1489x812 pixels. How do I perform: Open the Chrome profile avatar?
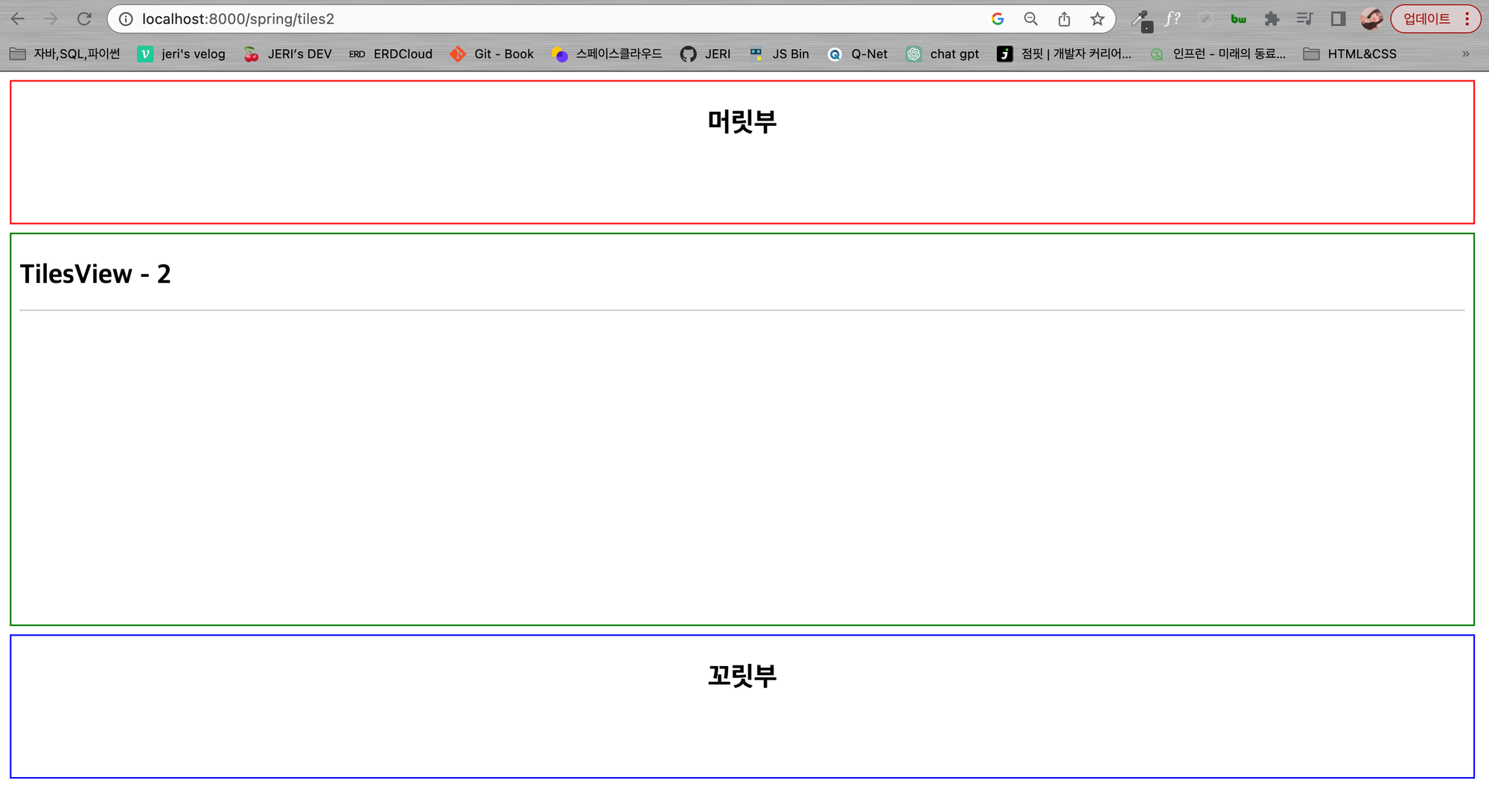coord(1371,19)
